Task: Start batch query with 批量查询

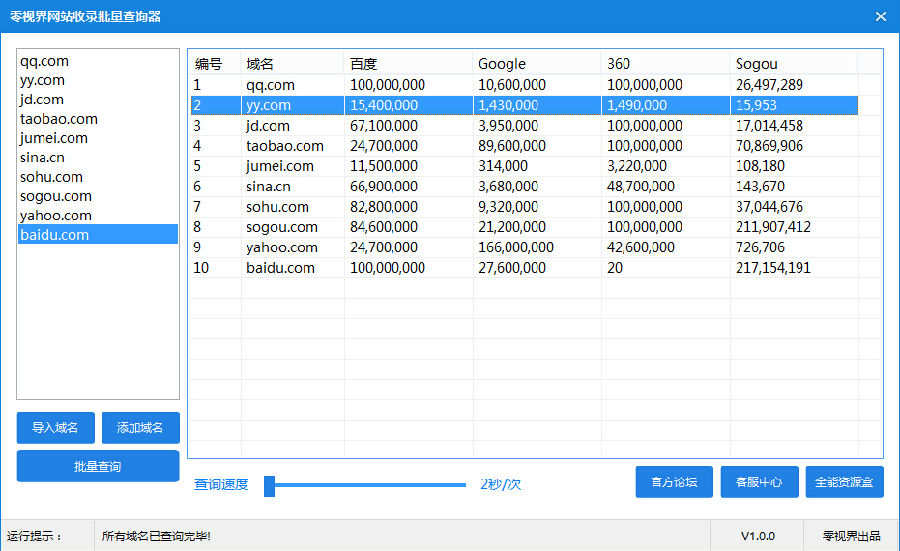Action: [x=98, y=466]
